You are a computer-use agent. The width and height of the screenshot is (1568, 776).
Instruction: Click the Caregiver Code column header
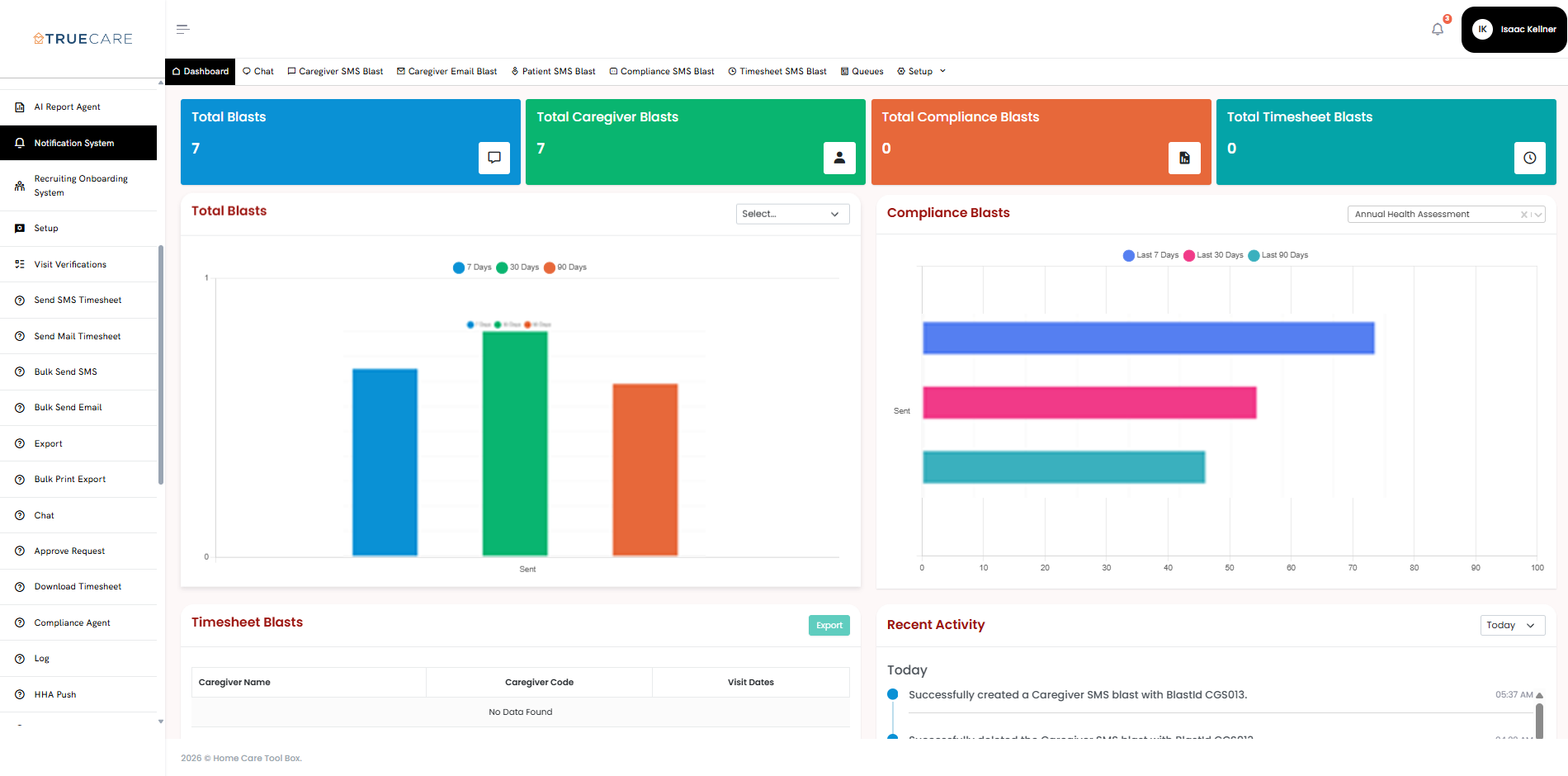539,683
